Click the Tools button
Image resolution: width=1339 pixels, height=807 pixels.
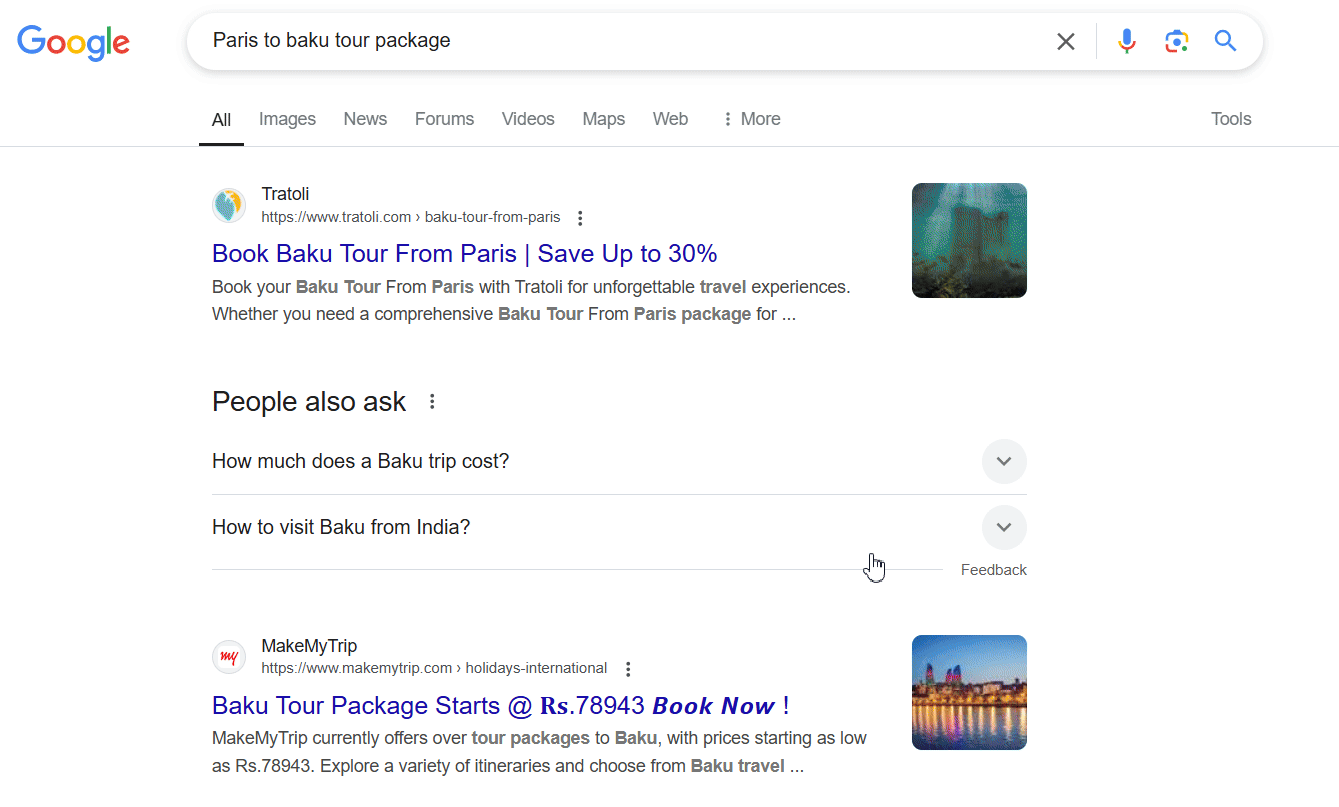[1231, 119]
